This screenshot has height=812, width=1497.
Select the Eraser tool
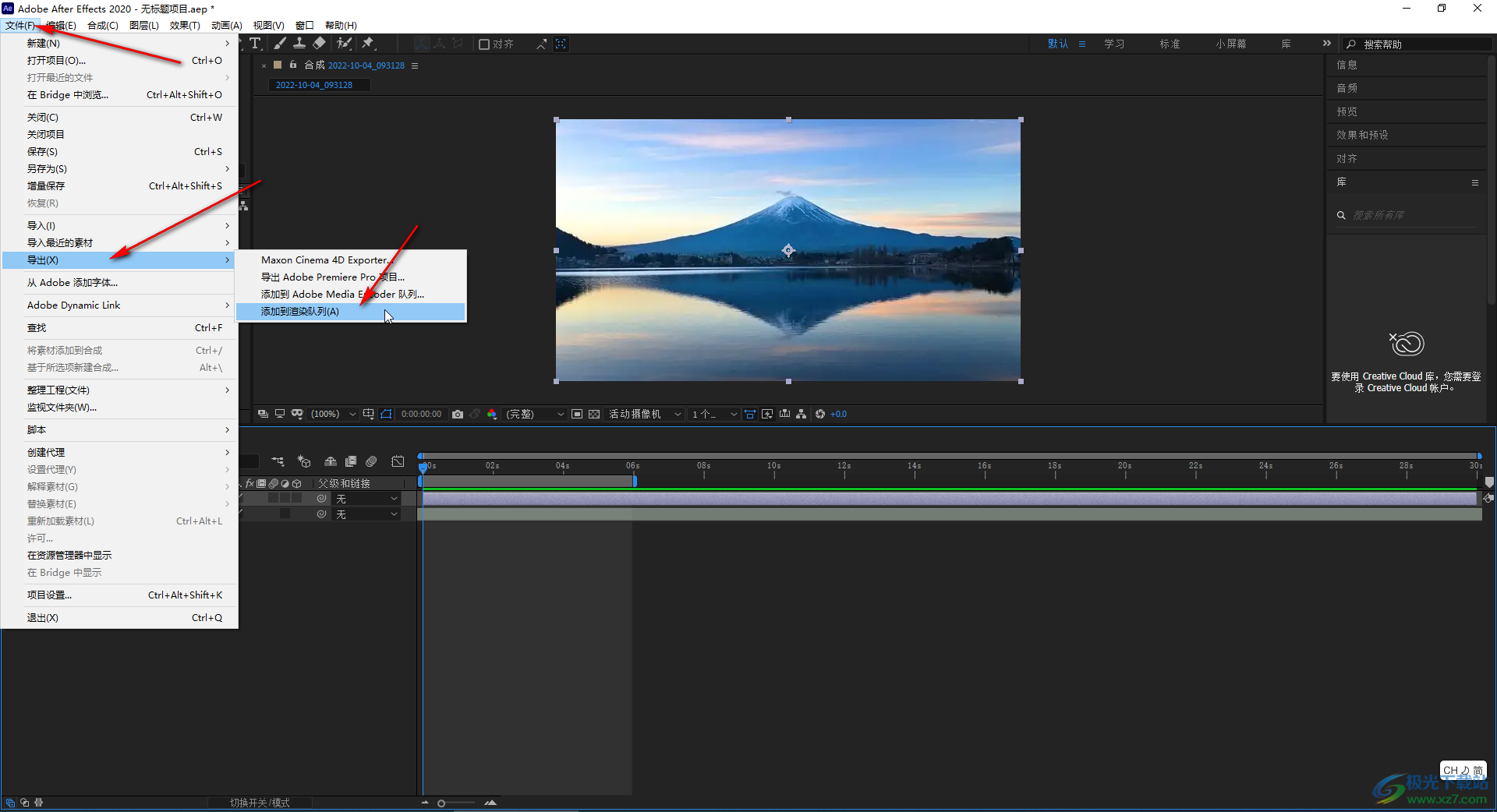[320, 44]
